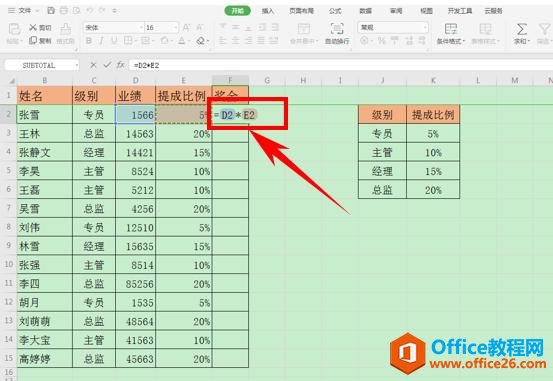Open the 文件 menu dropdown arrow
The height and width of the screenshot is (381, 553).
point(38,11)
